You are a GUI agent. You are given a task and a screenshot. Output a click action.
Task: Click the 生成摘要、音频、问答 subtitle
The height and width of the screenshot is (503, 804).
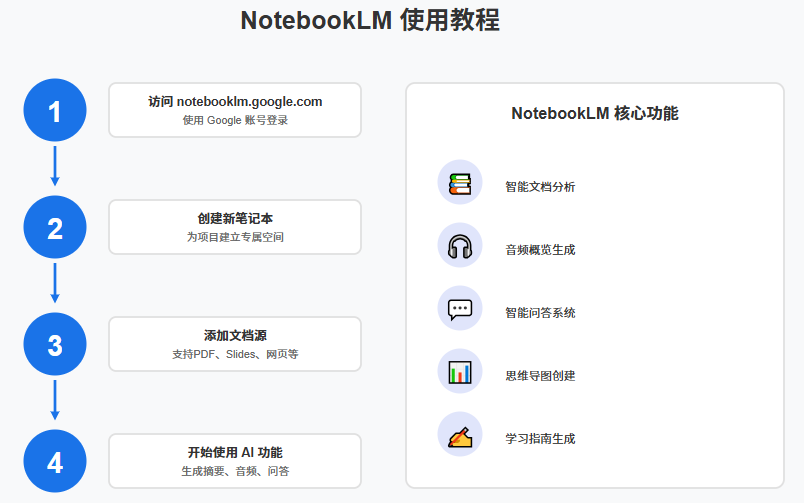click(x=235, y=471)
